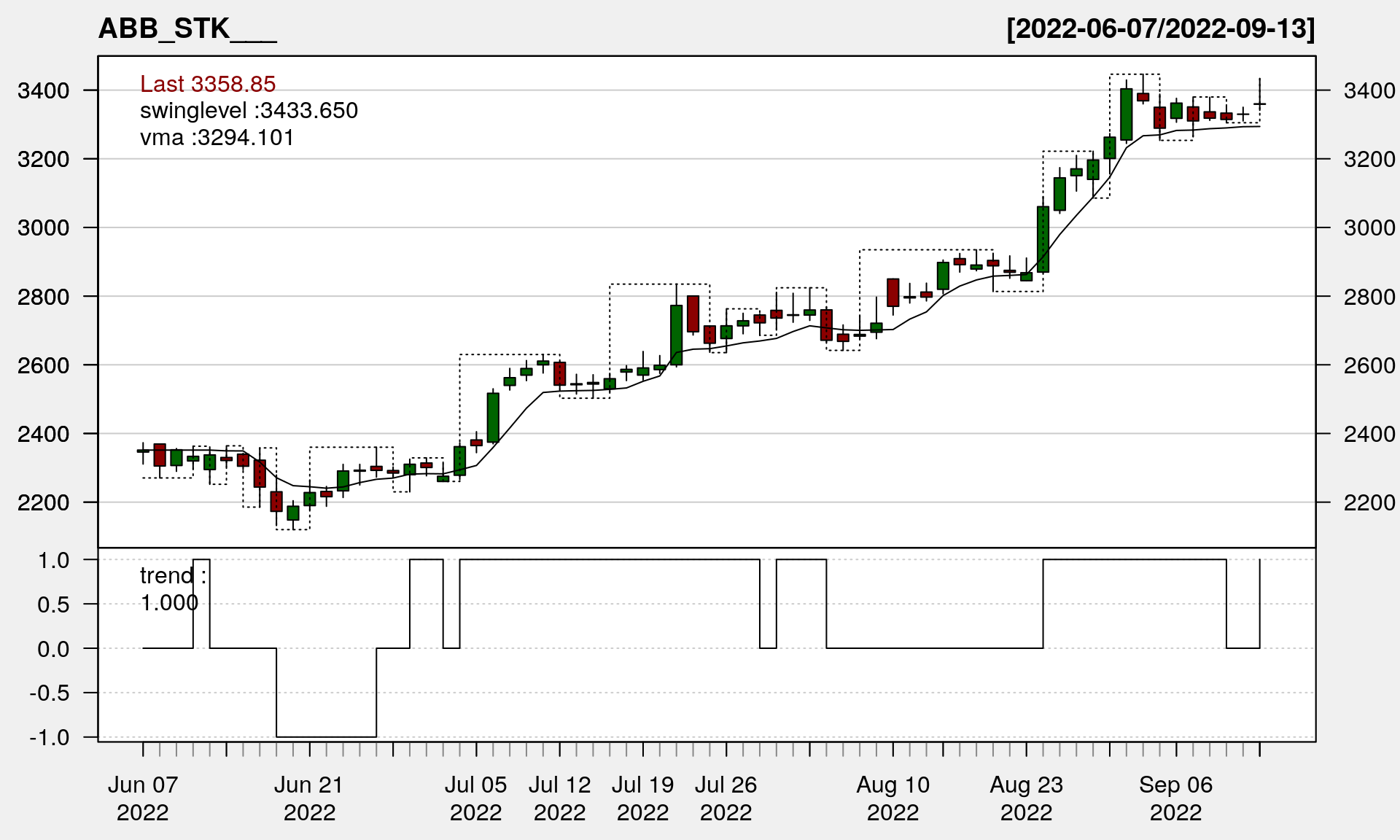Screen dimensions: 1400x840
Task: Click the -1.0 trend axis label
Action: (50, 737)
